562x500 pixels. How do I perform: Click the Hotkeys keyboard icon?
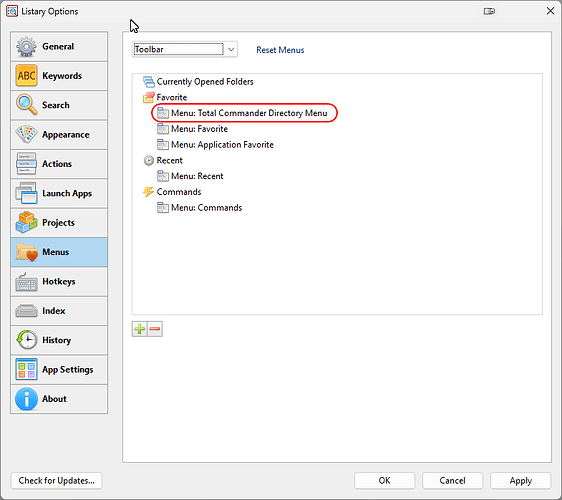[x=26, y=281]
